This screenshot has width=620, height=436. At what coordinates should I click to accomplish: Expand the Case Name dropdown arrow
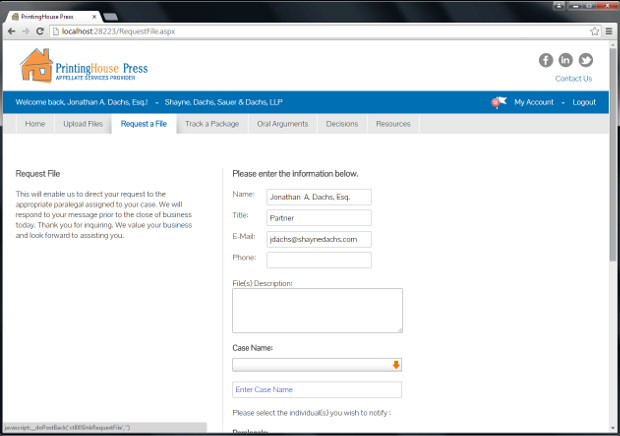click(x=396, y=365)
